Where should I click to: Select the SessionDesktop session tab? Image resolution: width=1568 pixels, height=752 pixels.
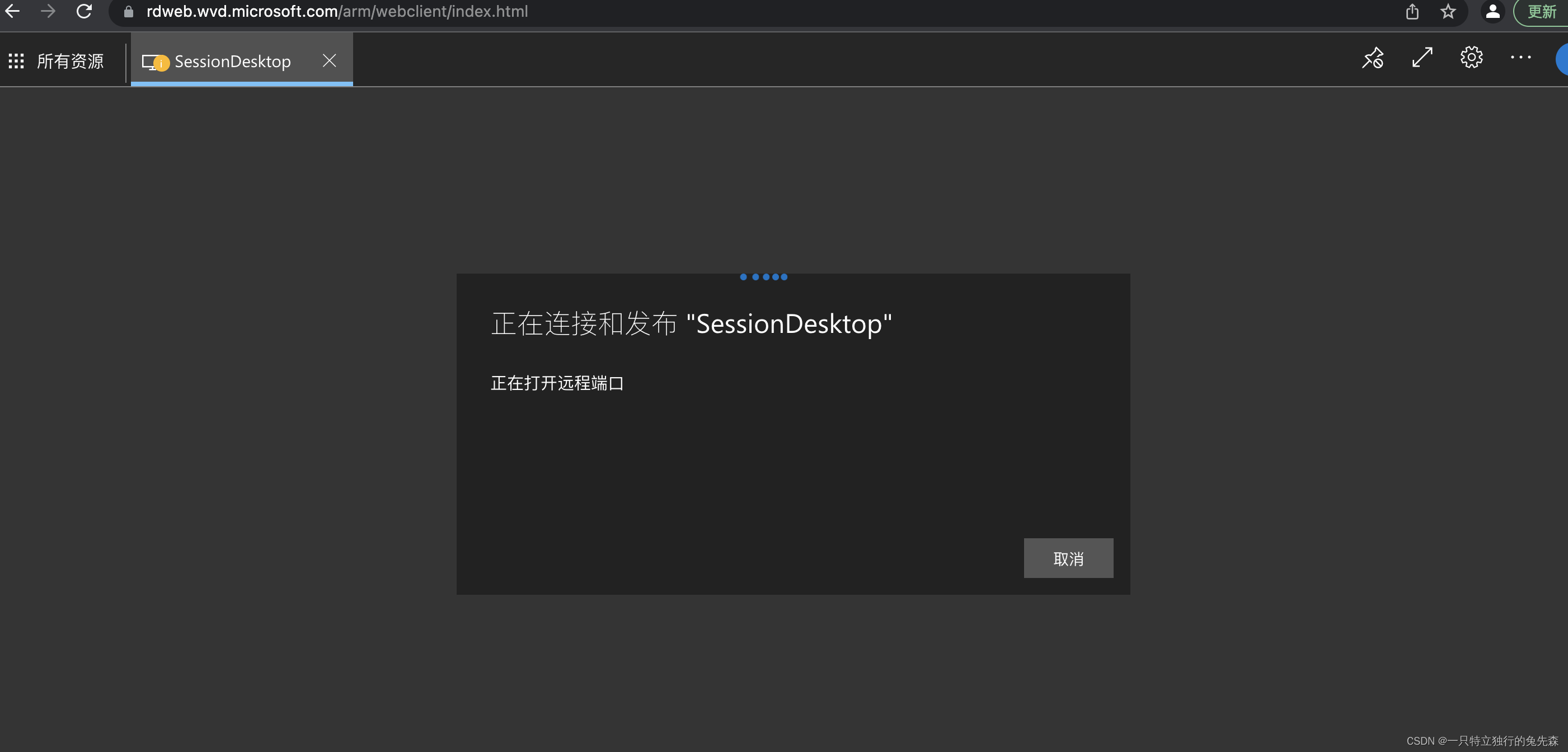[x=232, y=61]
